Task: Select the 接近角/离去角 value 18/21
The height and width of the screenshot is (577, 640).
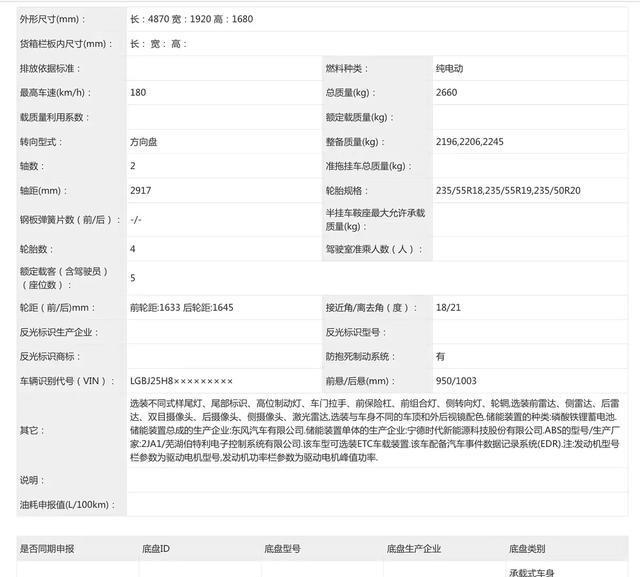Action: (x=448, y=307)
